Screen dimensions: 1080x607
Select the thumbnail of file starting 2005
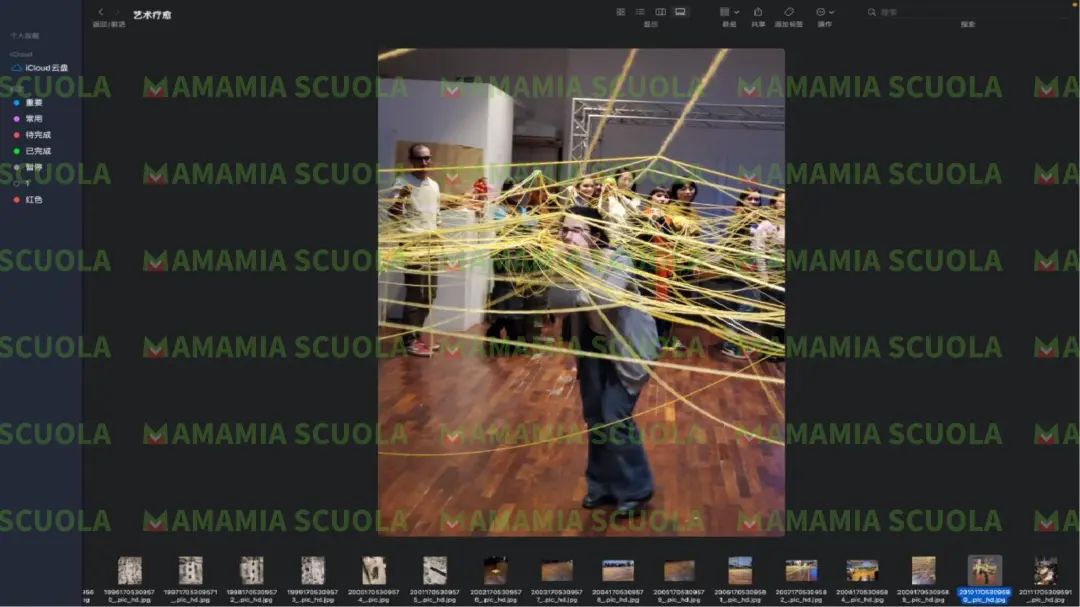(x=679, y=570)
